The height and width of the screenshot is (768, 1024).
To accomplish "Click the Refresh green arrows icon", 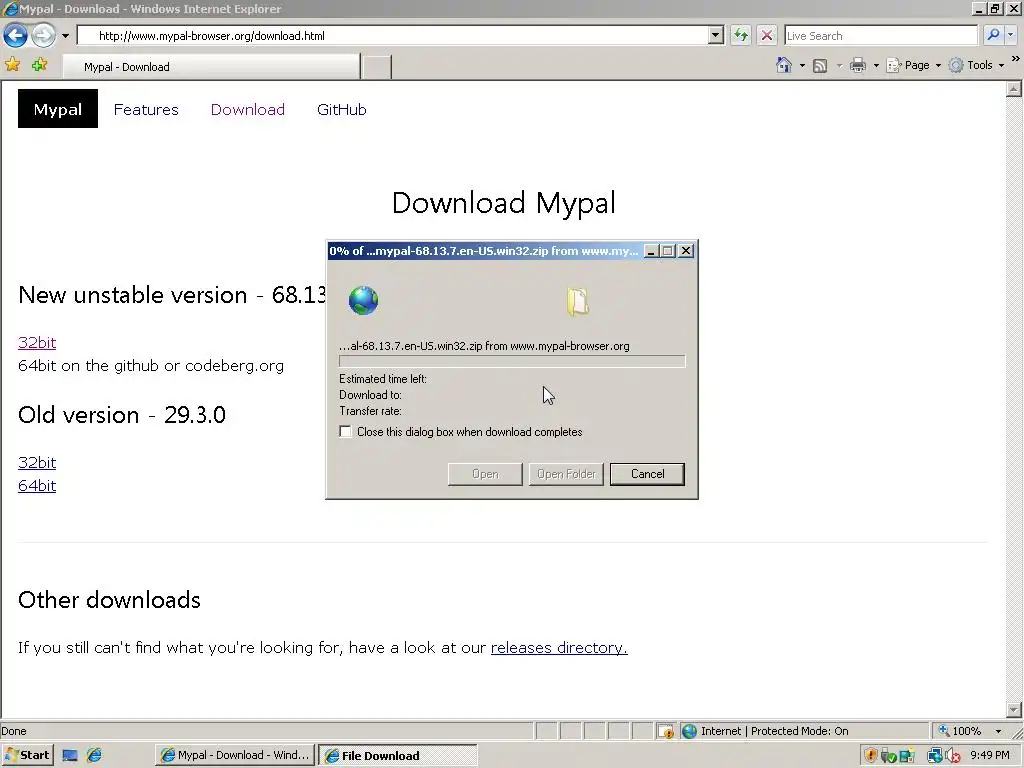I will (x=741, y=35).
